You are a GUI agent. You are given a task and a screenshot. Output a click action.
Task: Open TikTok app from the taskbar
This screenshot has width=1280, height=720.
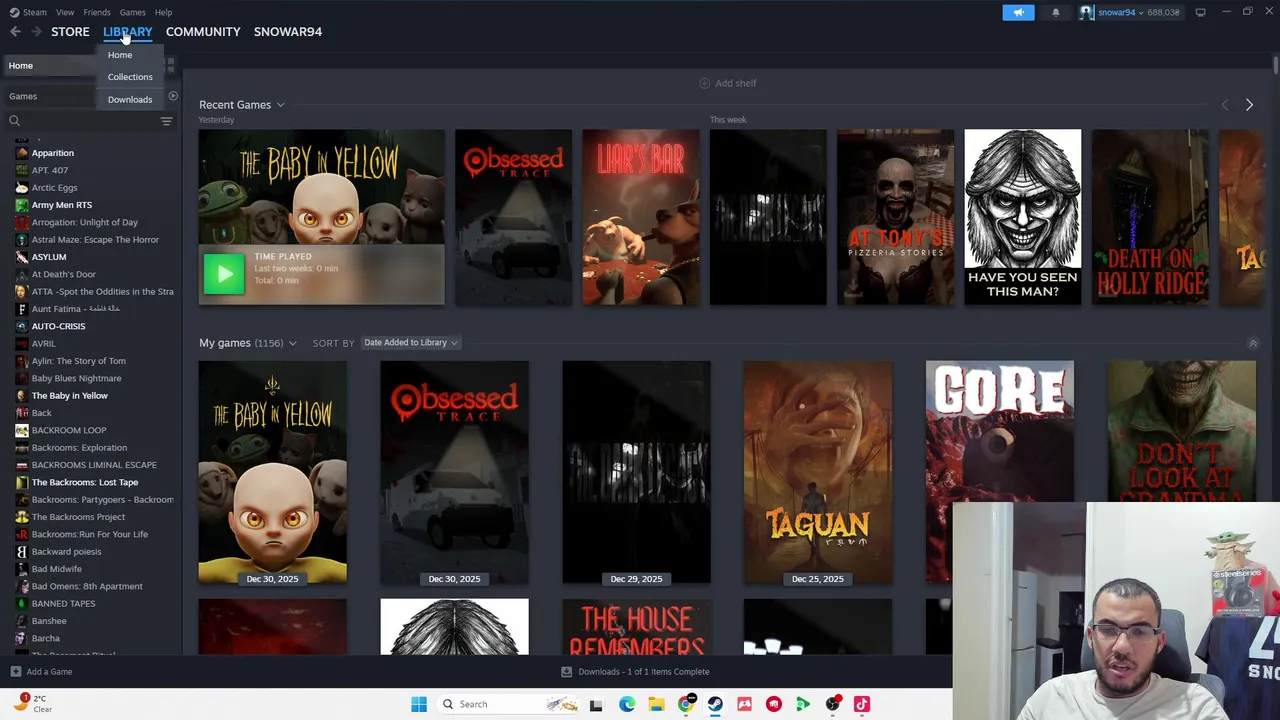coord(862,704)
